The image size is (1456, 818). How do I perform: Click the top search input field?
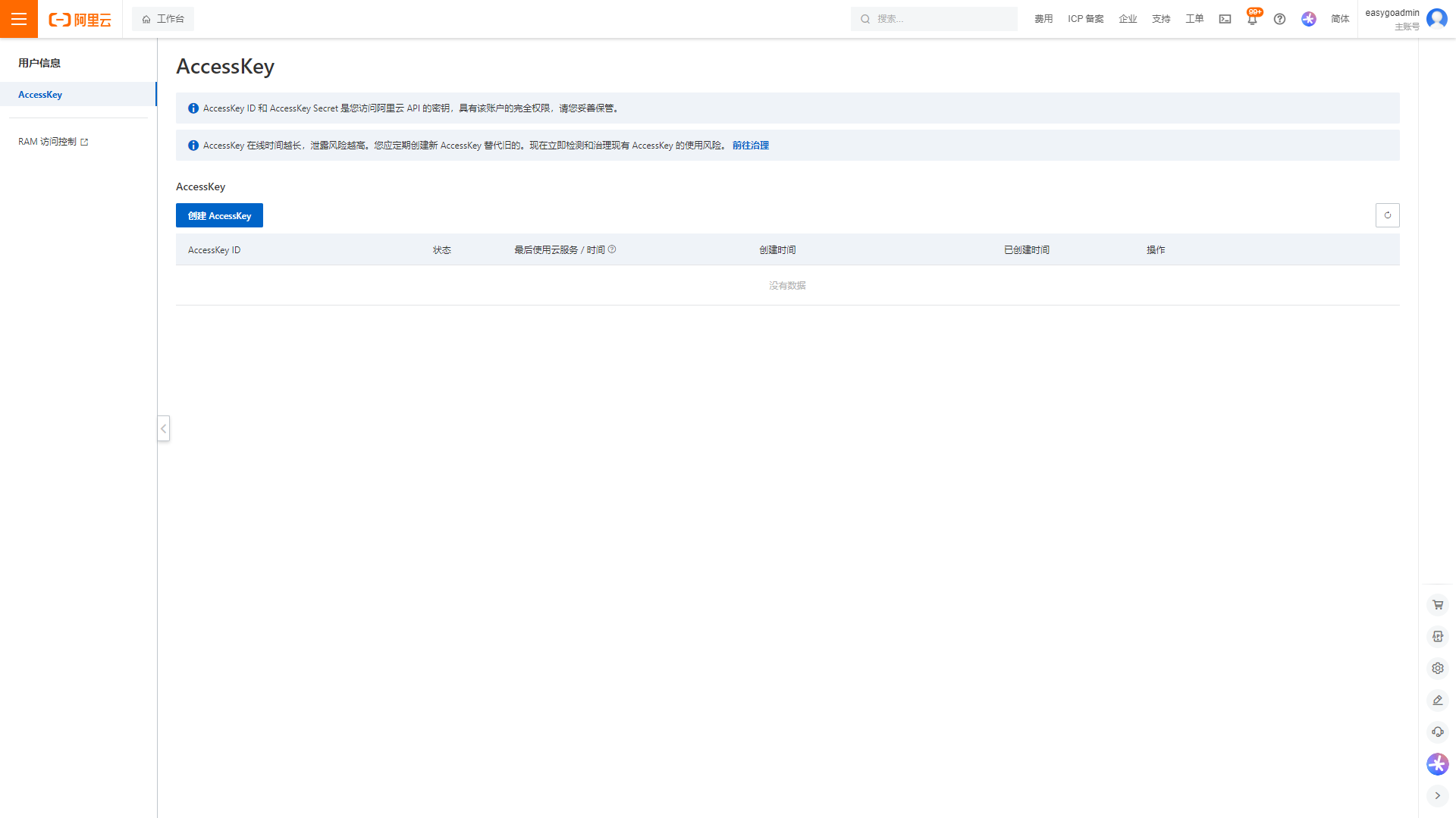tap(940, 19)
